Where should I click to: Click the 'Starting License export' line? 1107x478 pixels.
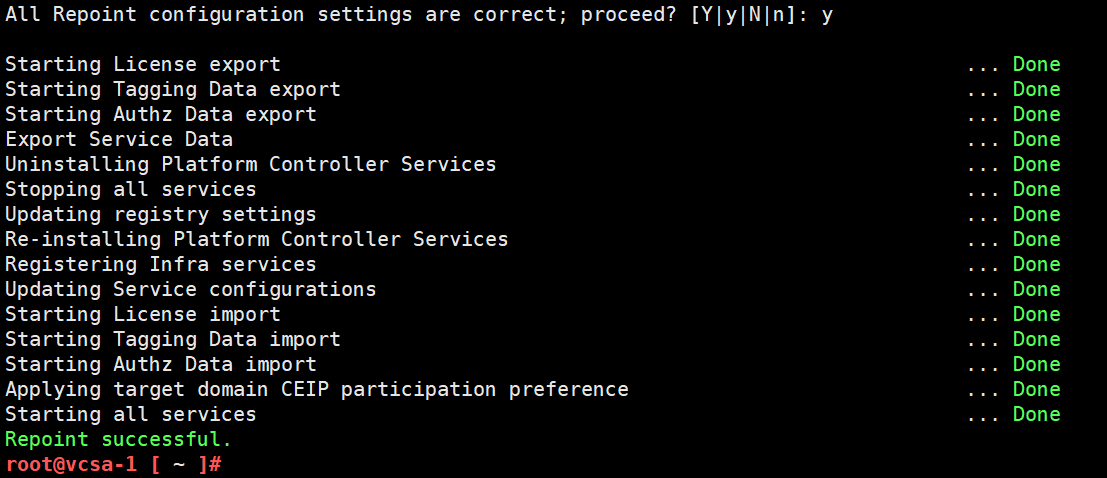[143, 64]
